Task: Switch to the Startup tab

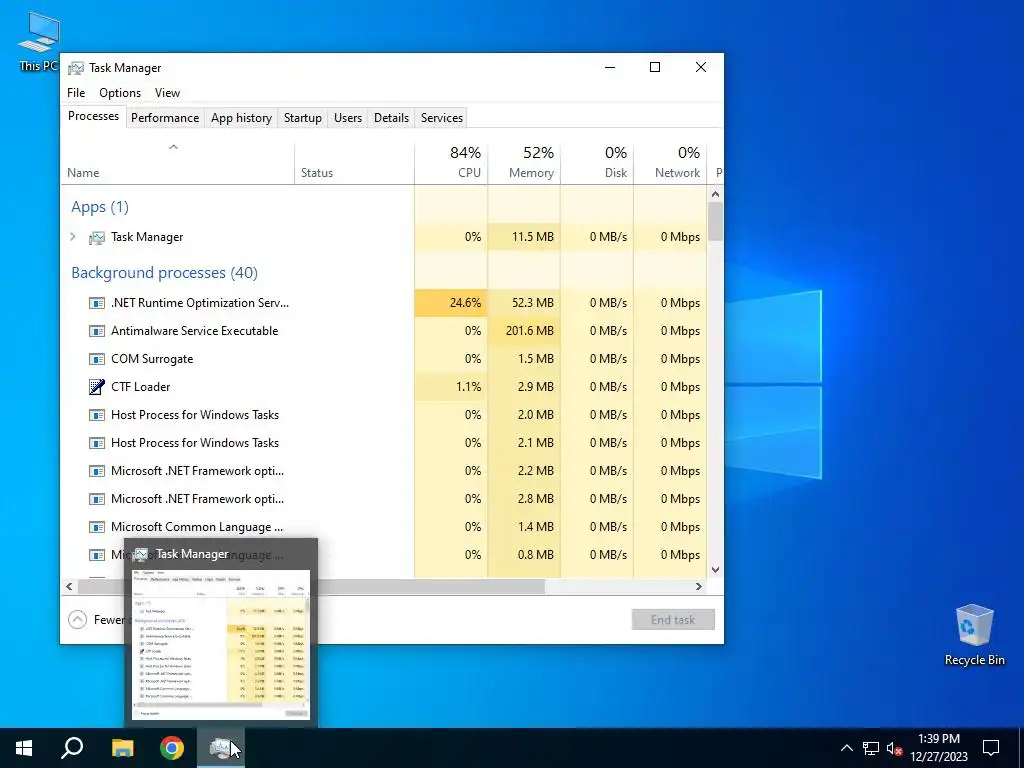Action: (x=302, y=118)
